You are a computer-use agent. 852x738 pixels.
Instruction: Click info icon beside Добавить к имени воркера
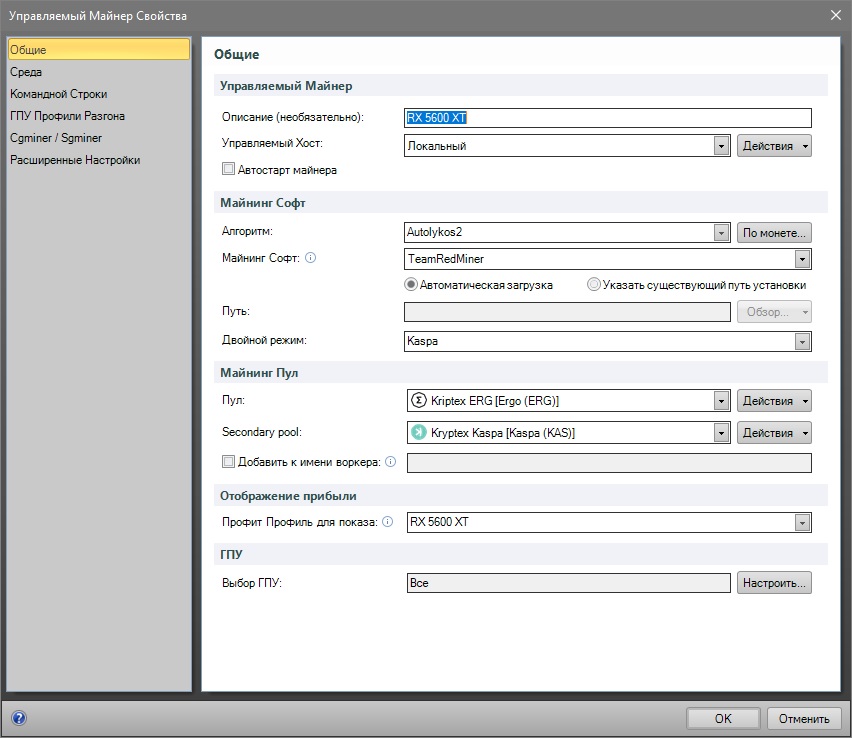(390, 462)
